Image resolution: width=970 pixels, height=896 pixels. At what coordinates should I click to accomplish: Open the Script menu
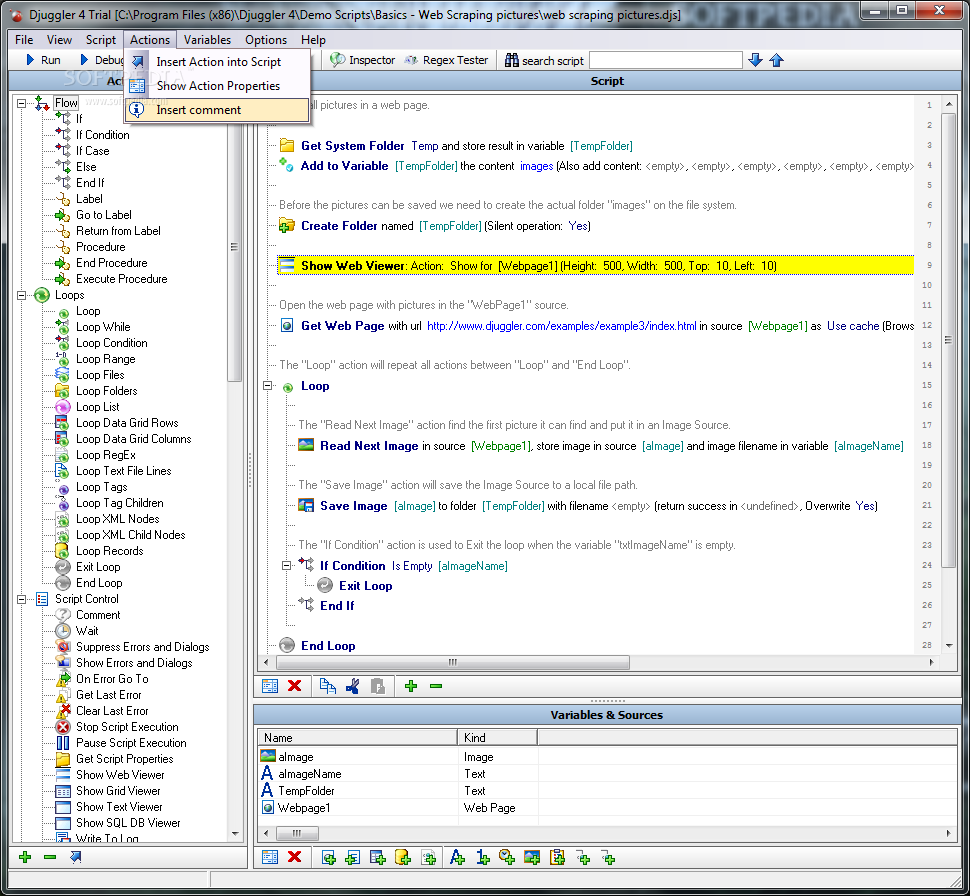[x=101, y=40]
